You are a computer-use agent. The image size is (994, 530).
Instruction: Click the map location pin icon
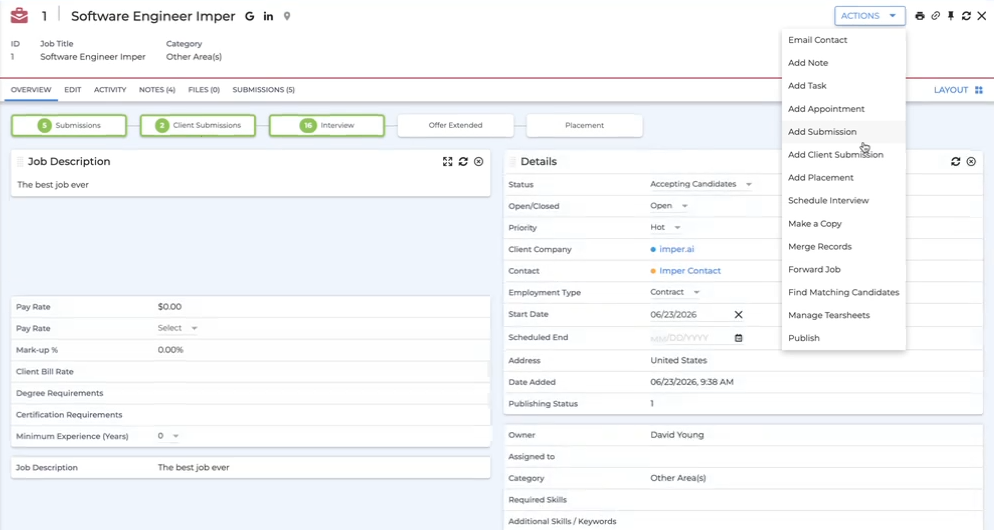click(287, 16)
